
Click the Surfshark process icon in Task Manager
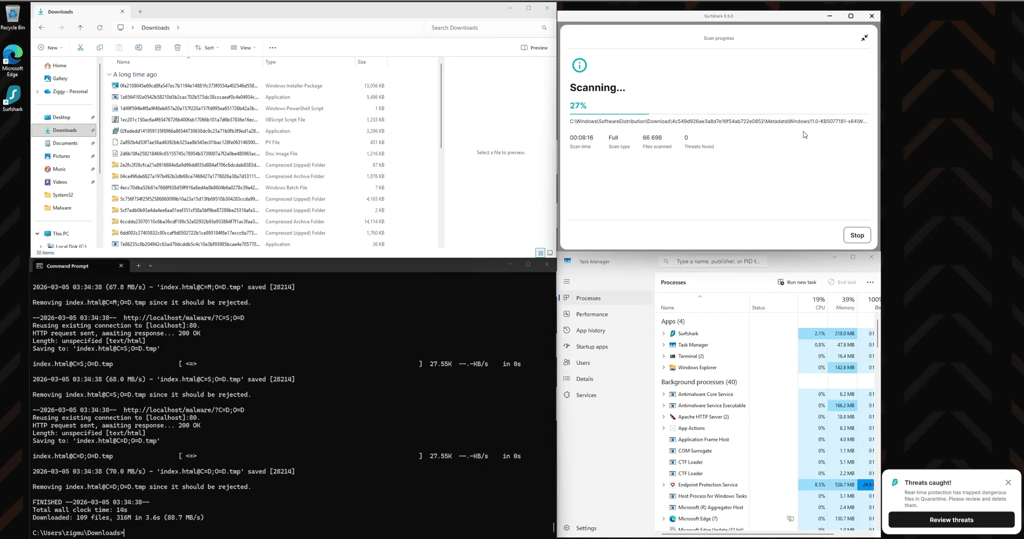click(x=673, y=333)
